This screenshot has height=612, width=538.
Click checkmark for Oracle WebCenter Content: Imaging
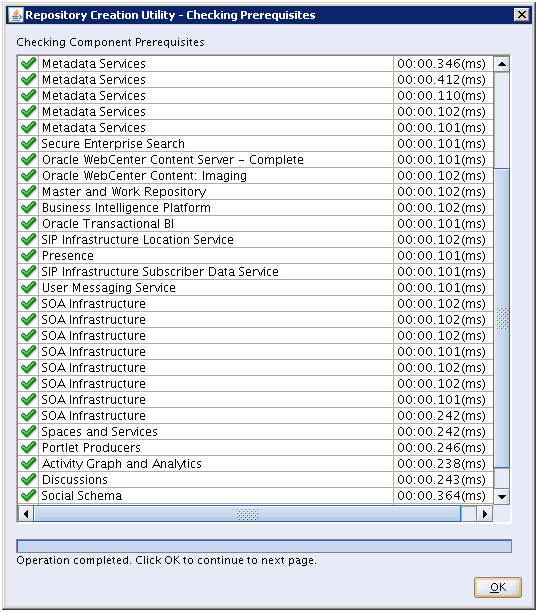coord(29,176)
